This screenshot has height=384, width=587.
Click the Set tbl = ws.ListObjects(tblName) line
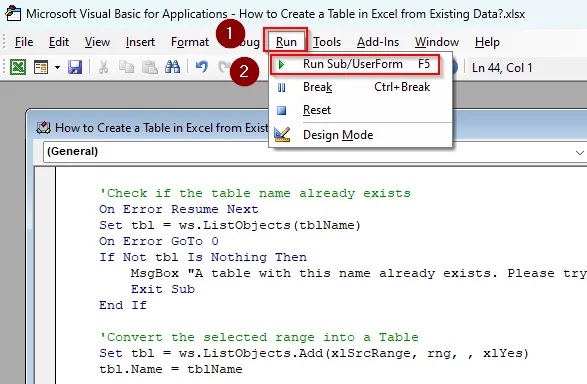click(x=230, y=225)
